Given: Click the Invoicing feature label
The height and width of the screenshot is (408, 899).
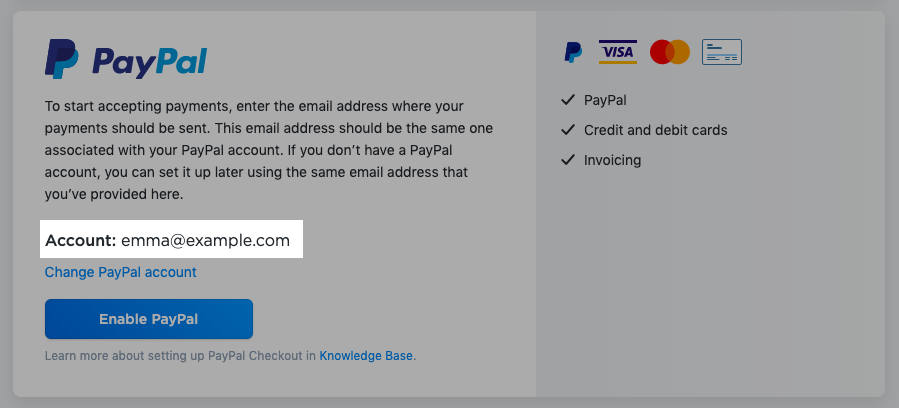Looking at the screenshot, I should [612, 160].
